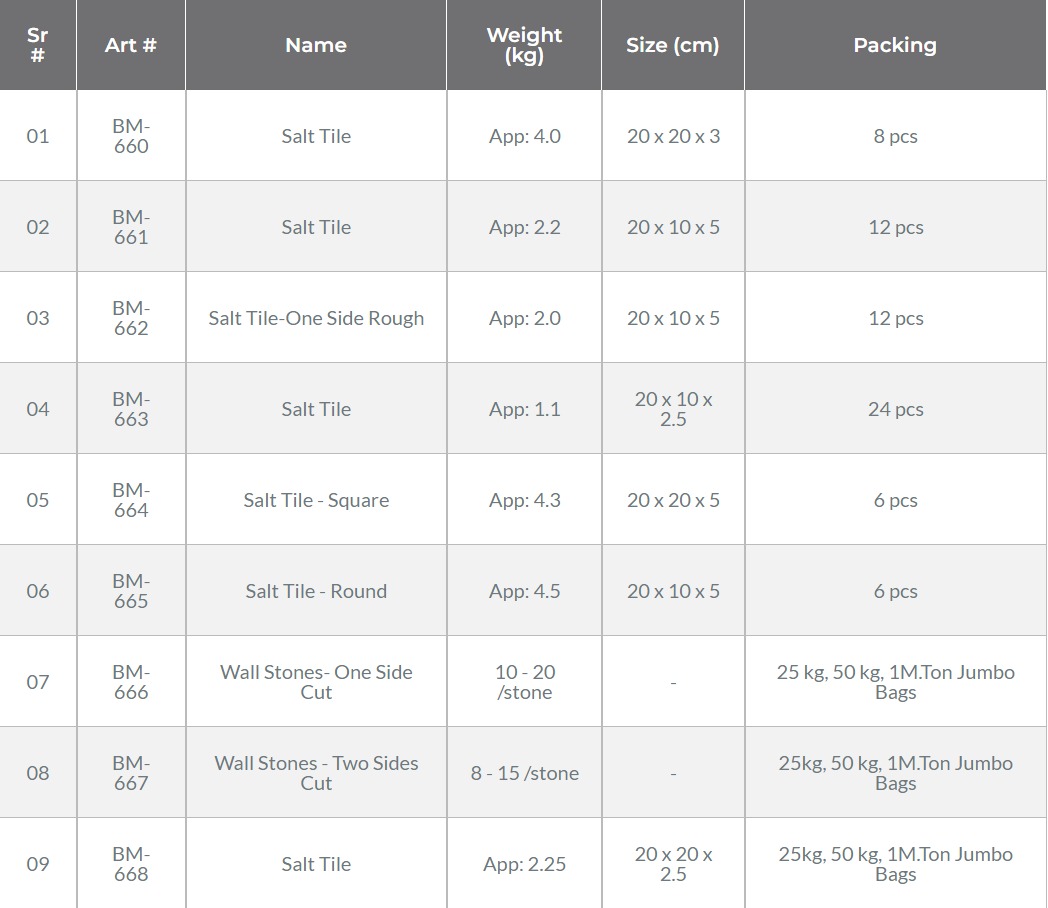Click the 8 - 15 /stone weight cell
Screen dimensions: 1048x908
click(525, 772)
